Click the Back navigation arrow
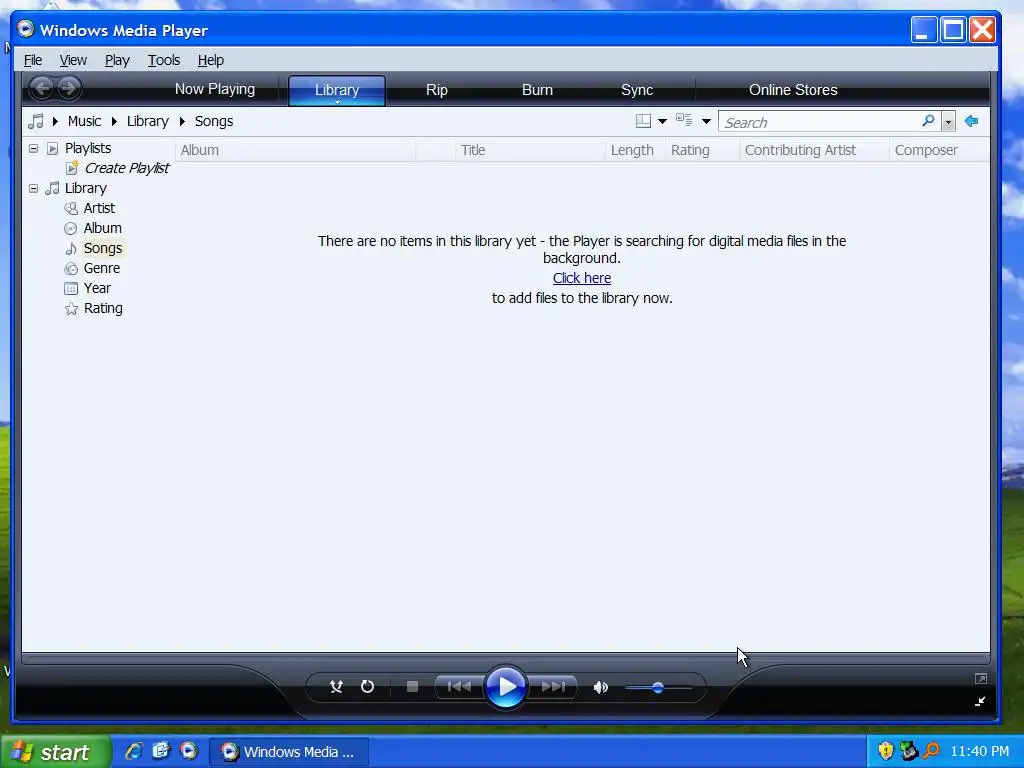 [42, 88]
